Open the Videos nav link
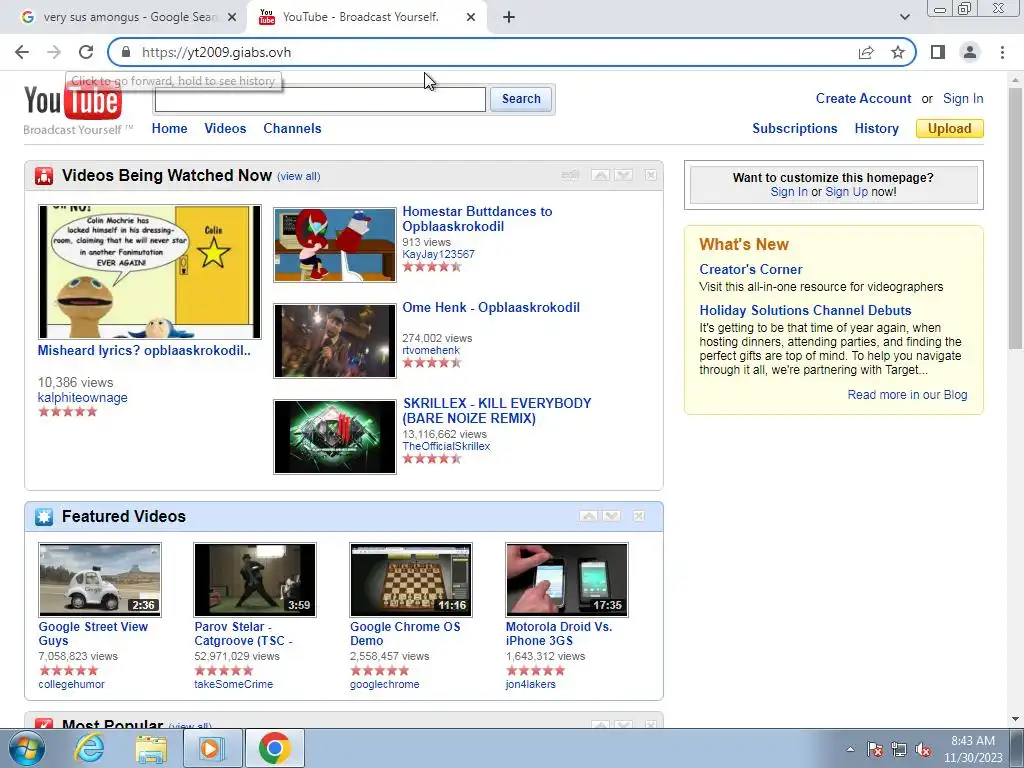 pyautogui.click(x=225, y=129)
